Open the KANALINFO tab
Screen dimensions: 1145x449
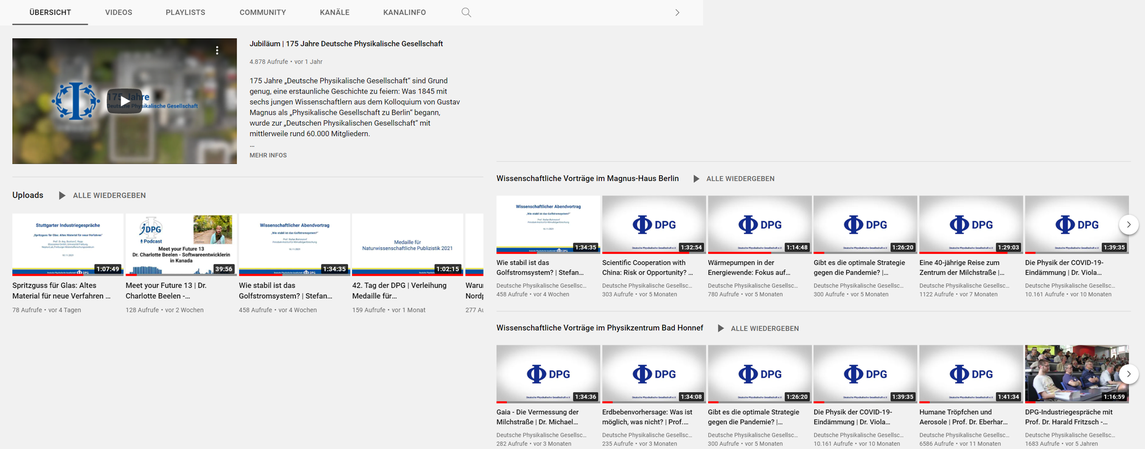tap(404, 13)
